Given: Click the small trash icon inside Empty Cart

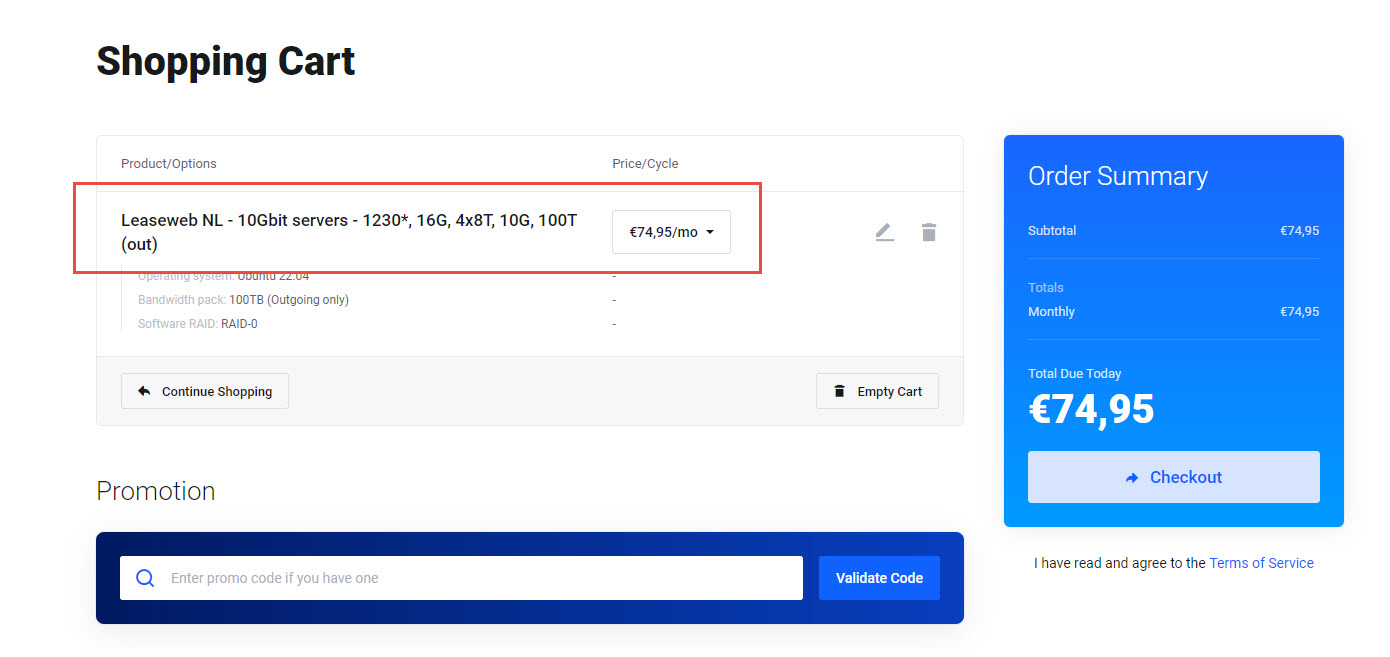Looking at the screenshot, I should click(839, 392).
